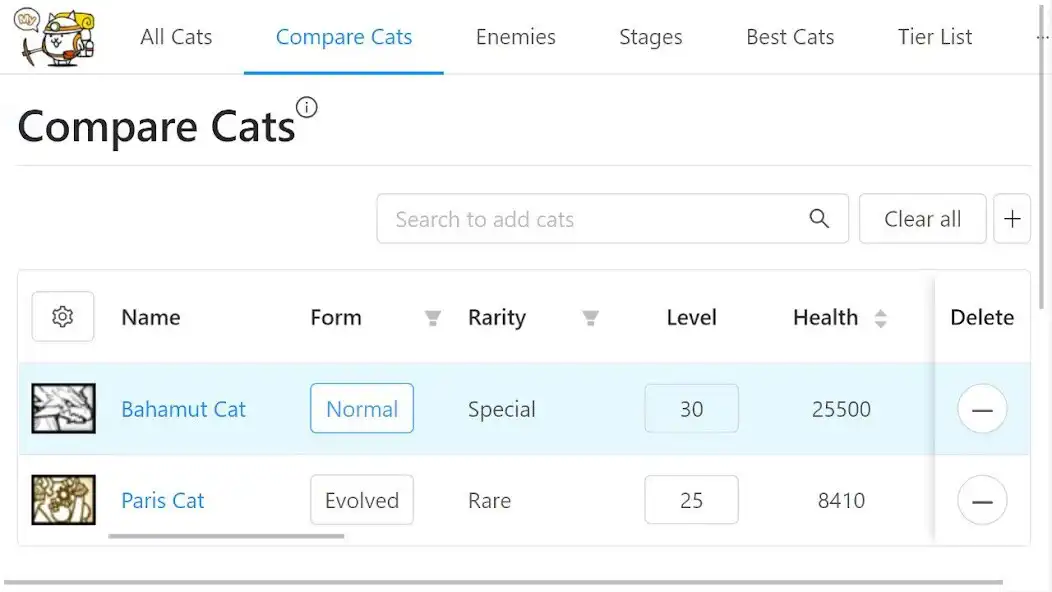Open the Tier List page
This screenshot has width=1052, height=592.
point(934,36)
